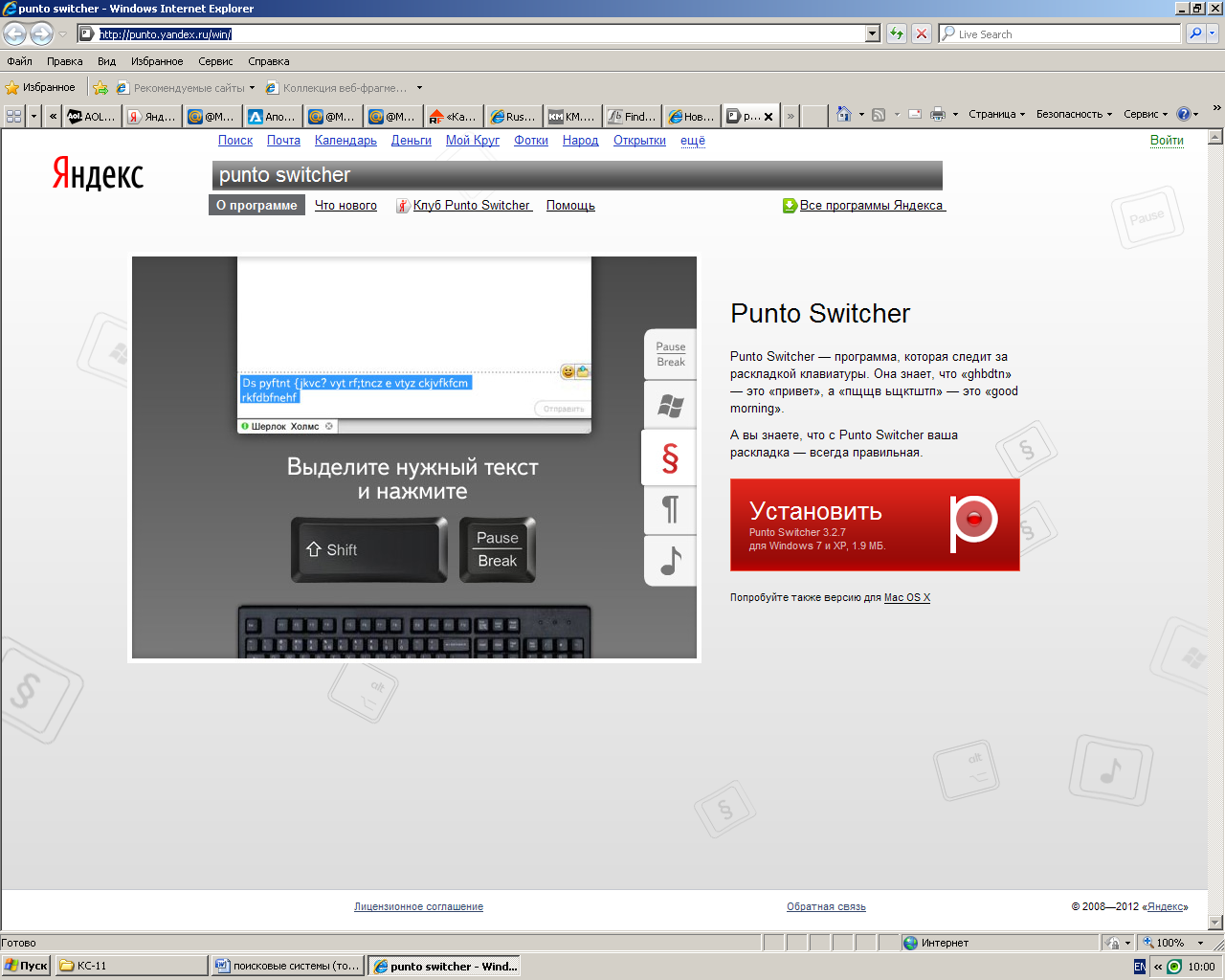Click the EN language indicator in tray
The image size is (1225, 980).
pos(1139,967)
